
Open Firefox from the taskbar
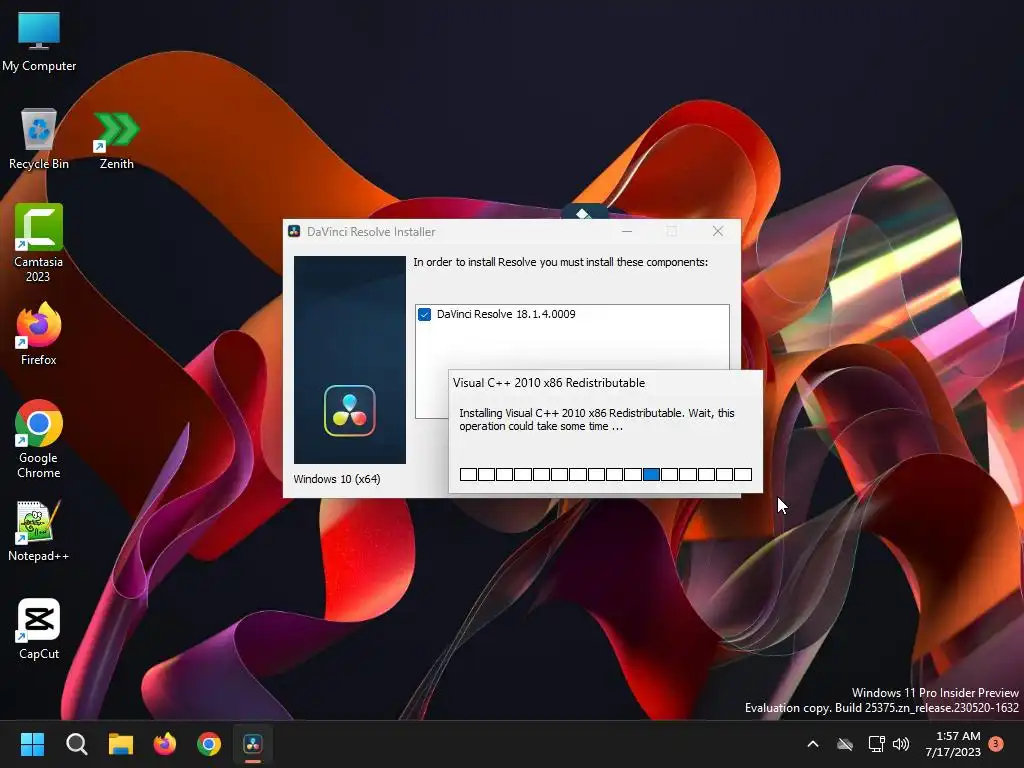tap(165, 744)
